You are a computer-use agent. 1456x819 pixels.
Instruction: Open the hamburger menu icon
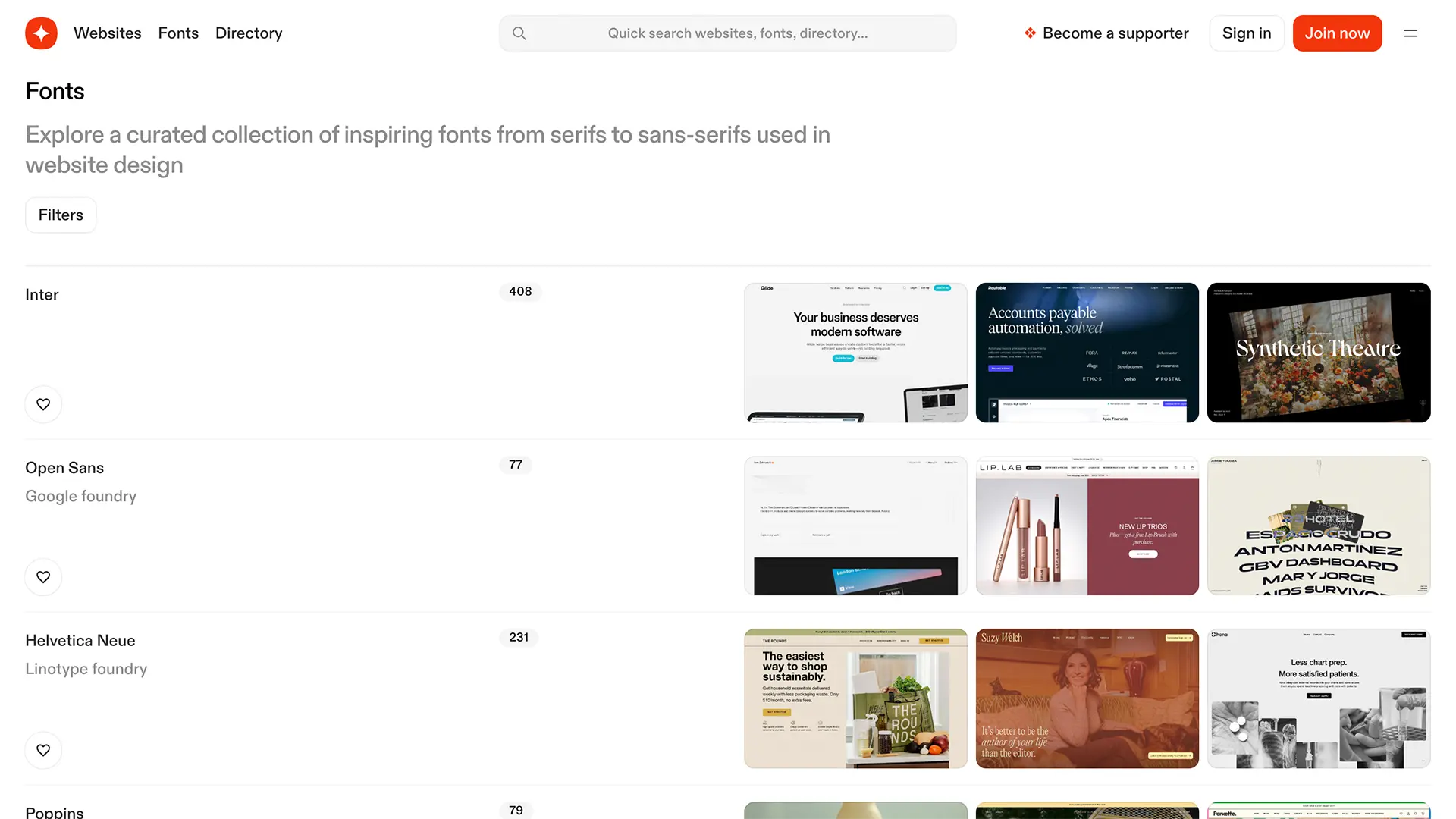pos(1410,33)
